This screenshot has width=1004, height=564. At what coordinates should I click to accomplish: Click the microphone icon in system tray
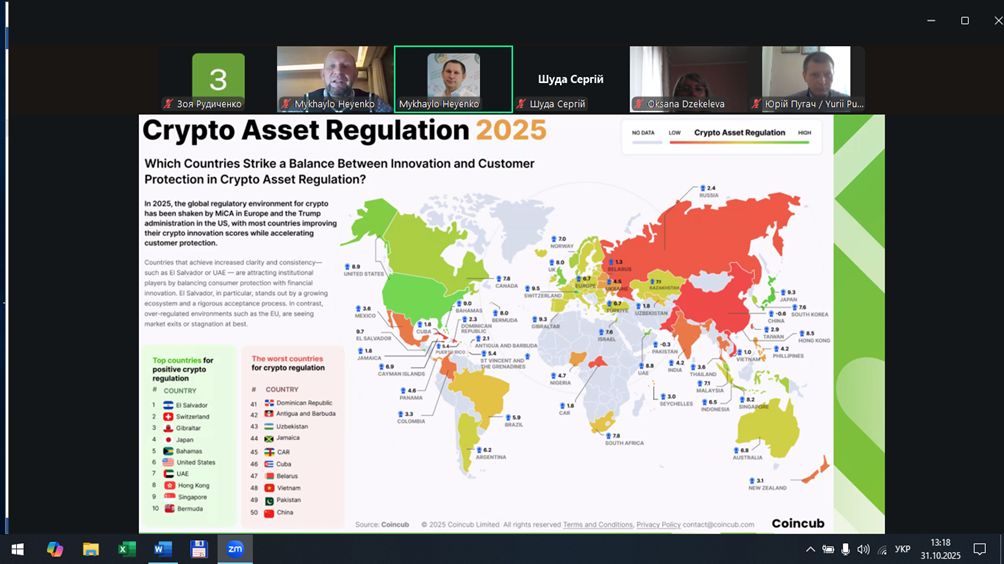pos(846,549)
